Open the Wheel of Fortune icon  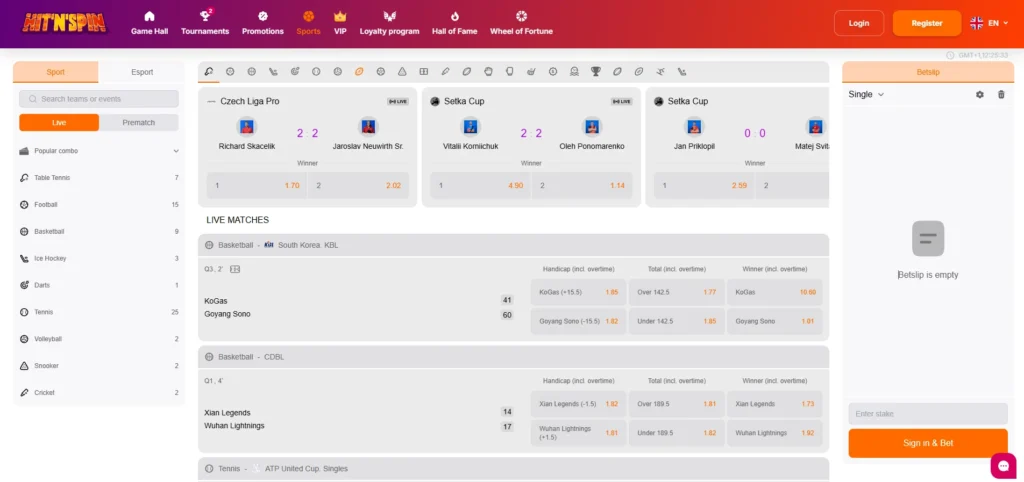pyautogui.click(x=521, y=16)
